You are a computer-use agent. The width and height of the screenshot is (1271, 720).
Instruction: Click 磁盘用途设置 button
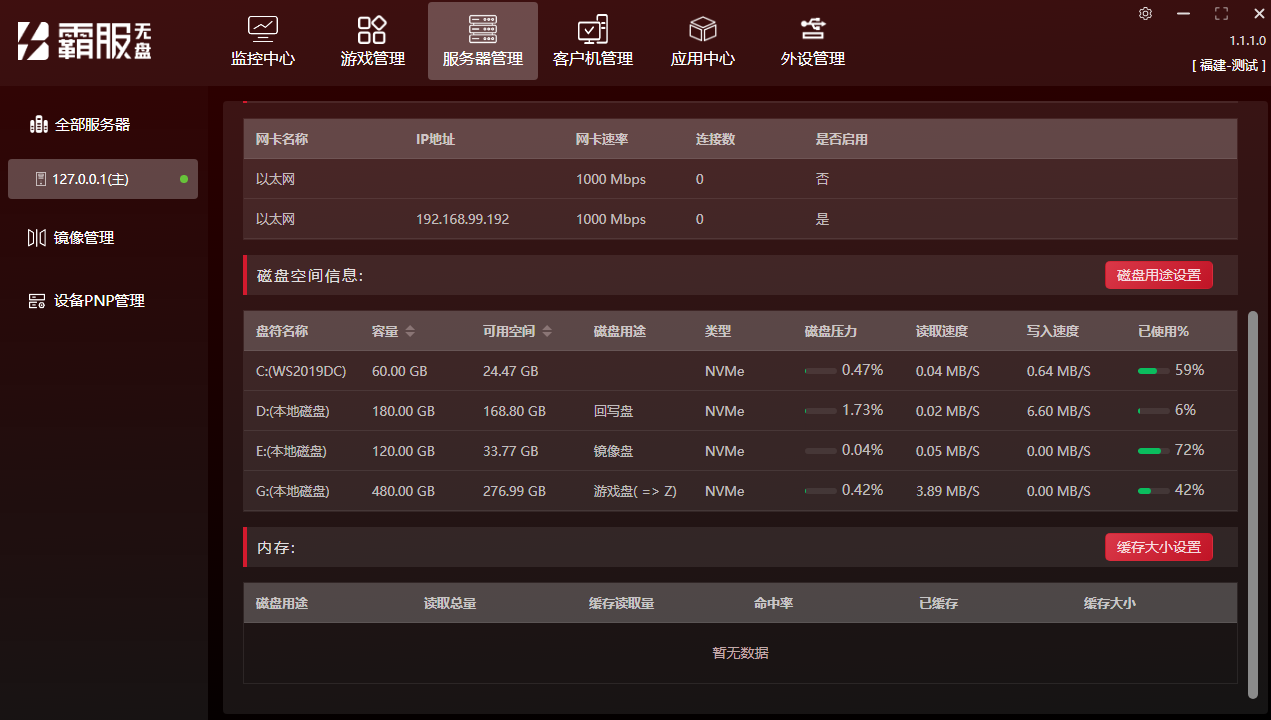pos(1159,275)
